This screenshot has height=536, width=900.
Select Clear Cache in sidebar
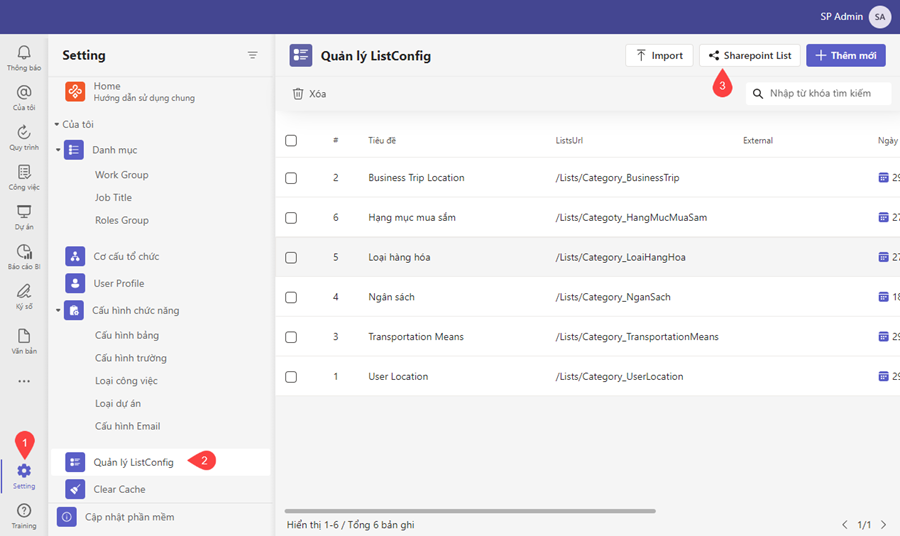pyautogui.click(x=119, y=489)
